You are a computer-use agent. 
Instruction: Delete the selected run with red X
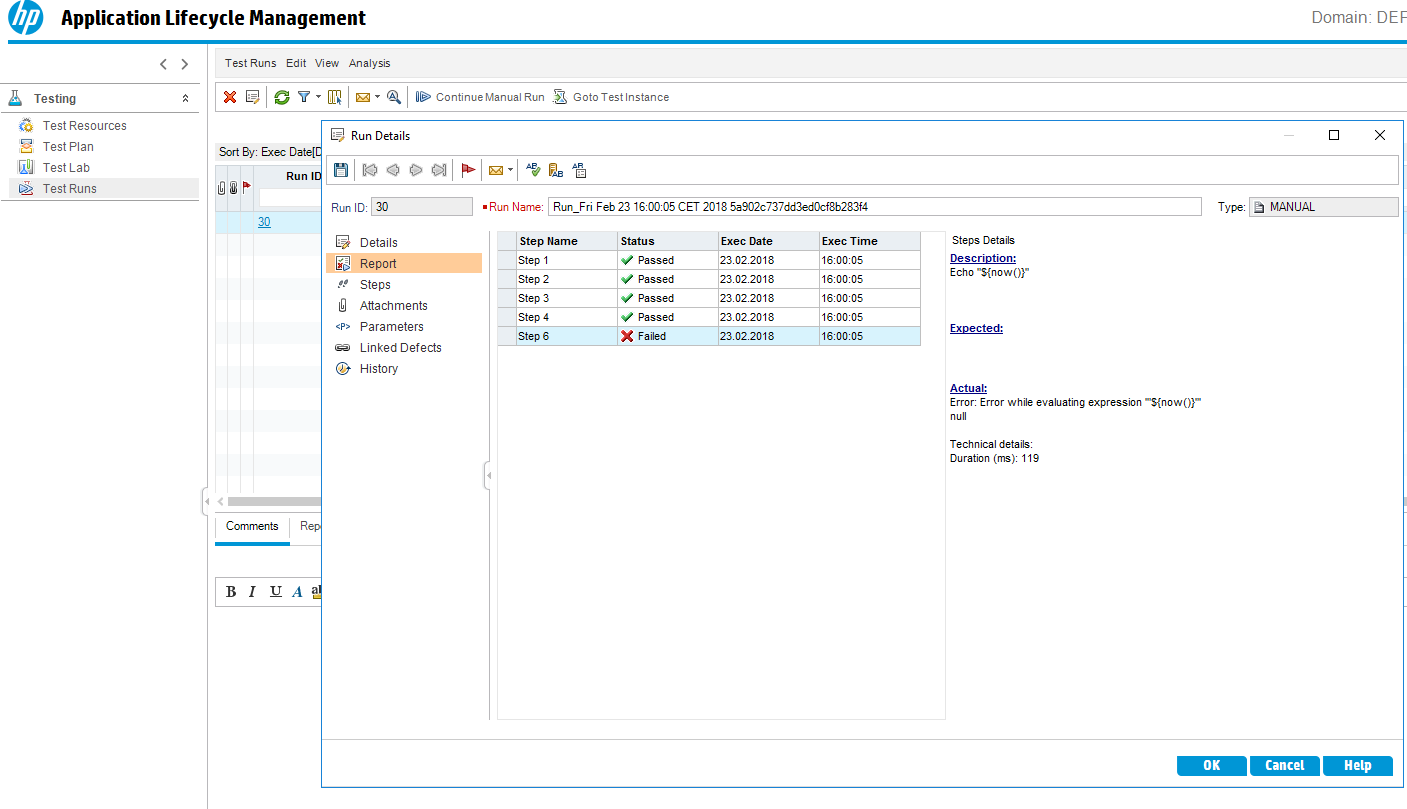pos(230,97)
